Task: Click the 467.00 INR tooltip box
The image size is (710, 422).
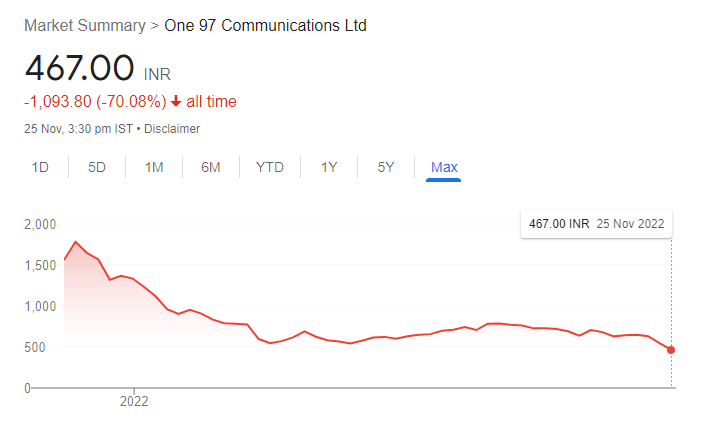Action: 596,224
